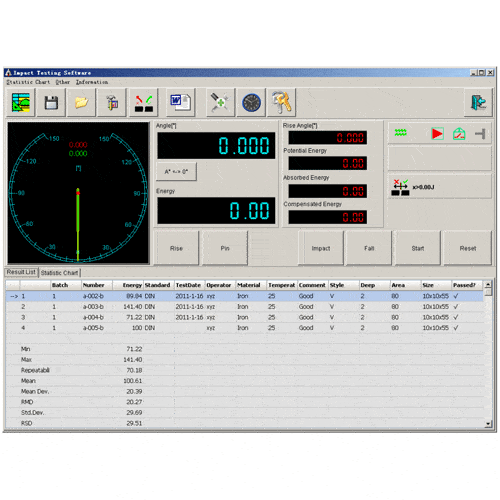500x500 pixels.
Task: Click the pass/fail specimen toolbar icon
Action: [144, 102]
